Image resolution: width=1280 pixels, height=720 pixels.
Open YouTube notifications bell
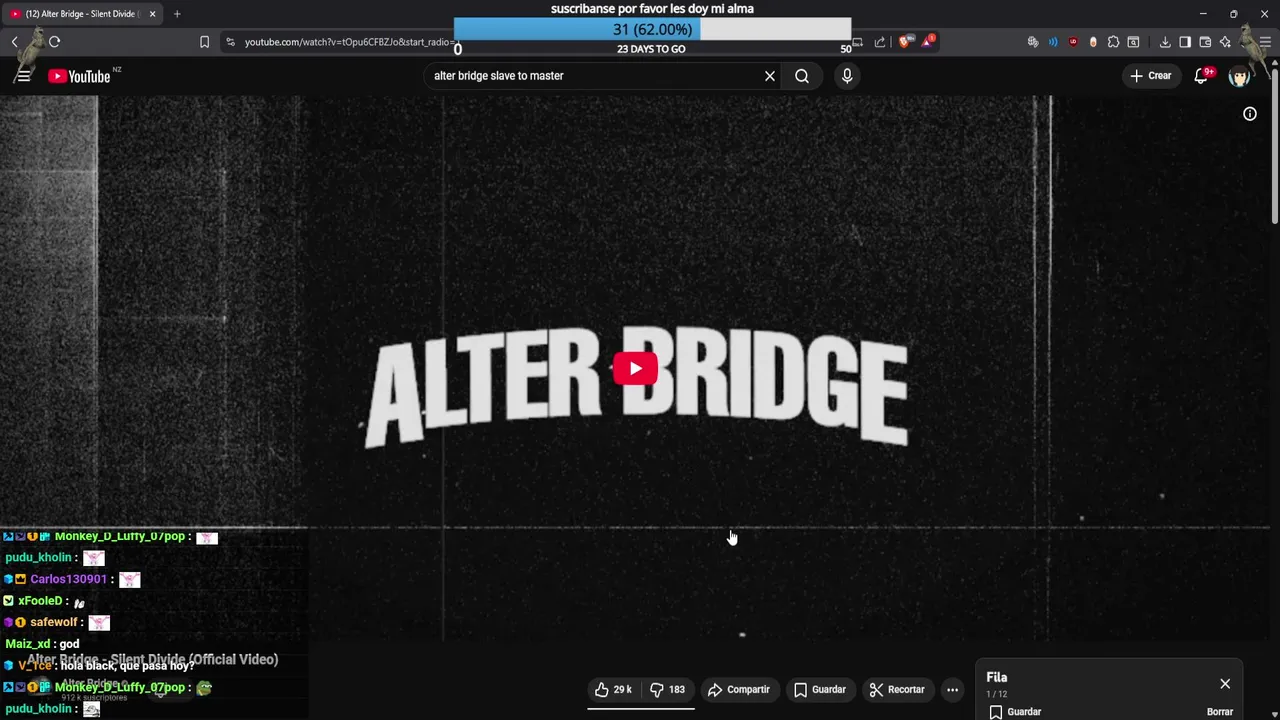point(1202,76)
